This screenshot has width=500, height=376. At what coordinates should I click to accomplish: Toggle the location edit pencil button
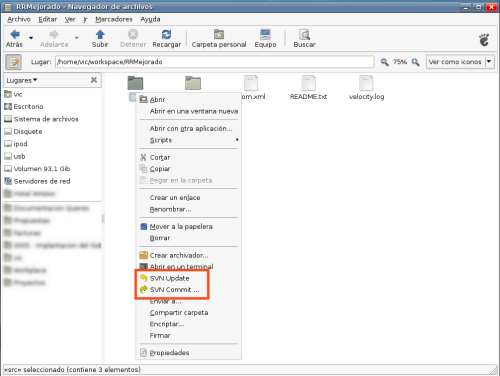click(x=14, y=62)
